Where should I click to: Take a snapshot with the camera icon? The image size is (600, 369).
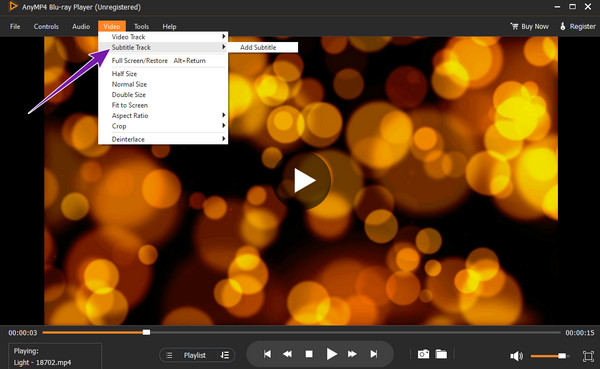tap(423, 354)
